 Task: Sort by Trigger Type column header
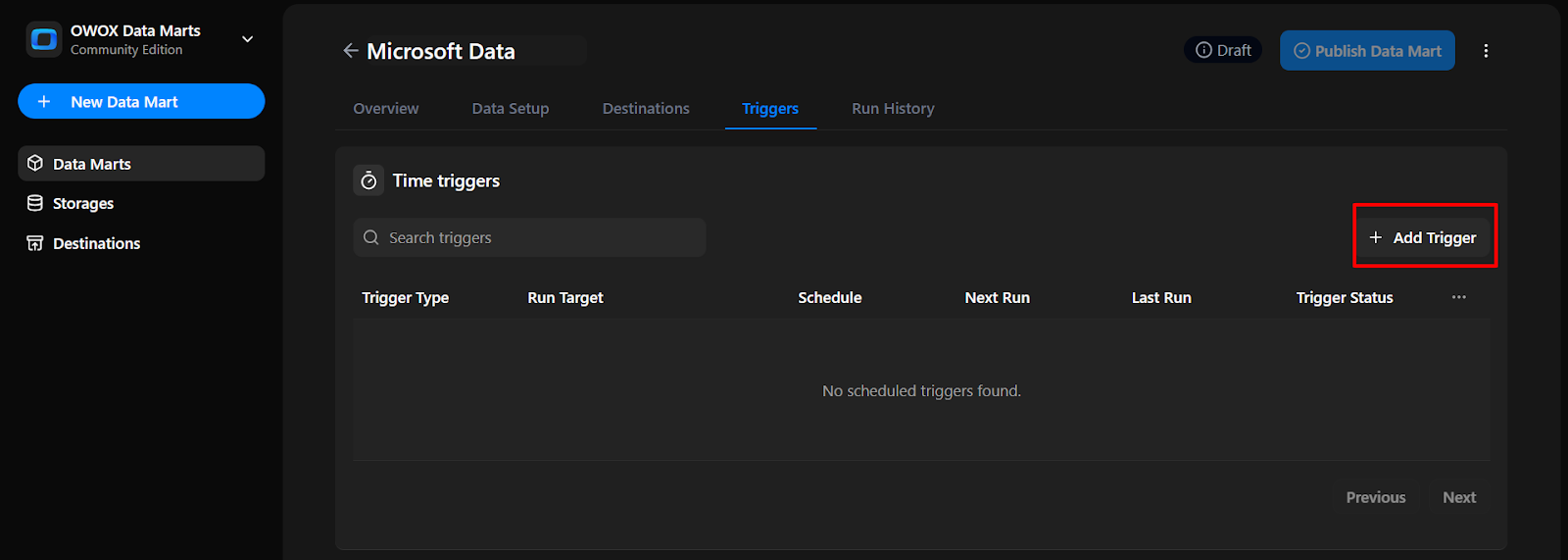click(x=405, y=298)
